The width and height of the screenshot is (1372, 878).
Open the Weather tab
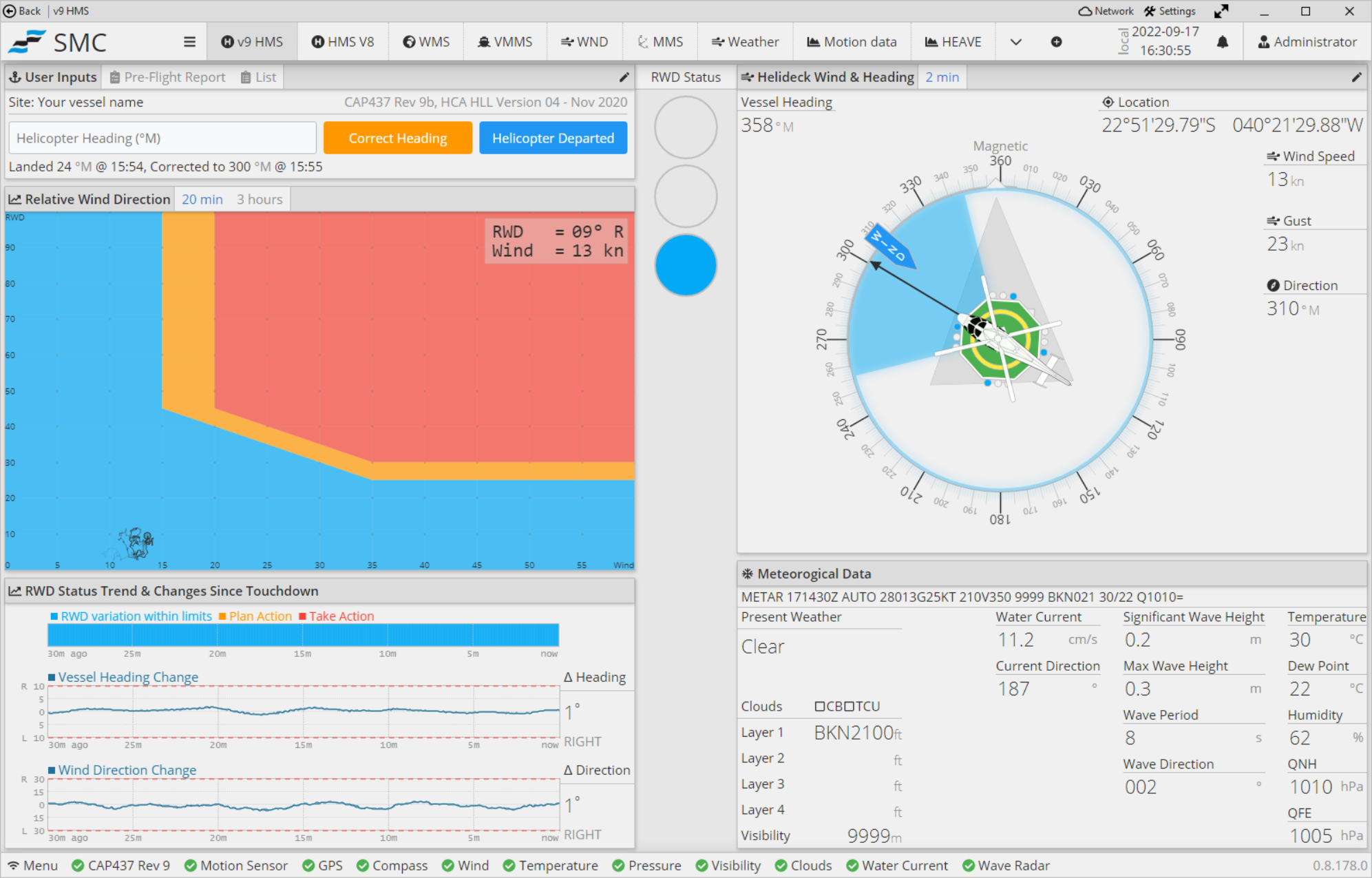tap(745, 42)
